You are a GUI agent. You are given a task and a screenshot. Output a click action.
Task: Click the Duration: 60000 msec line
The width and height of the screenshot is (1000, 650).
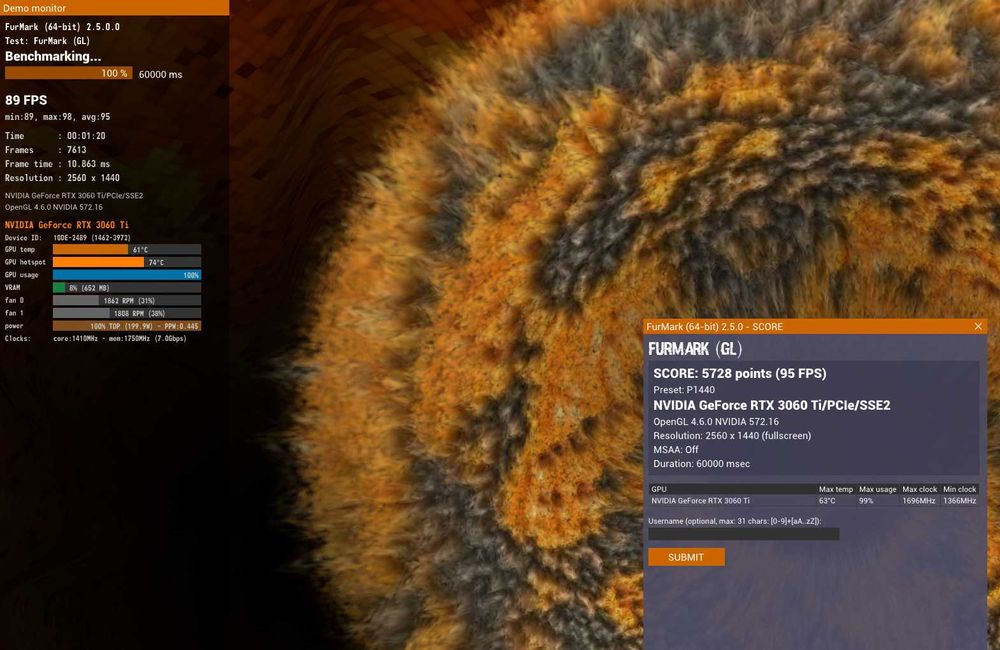click(702, 464)
